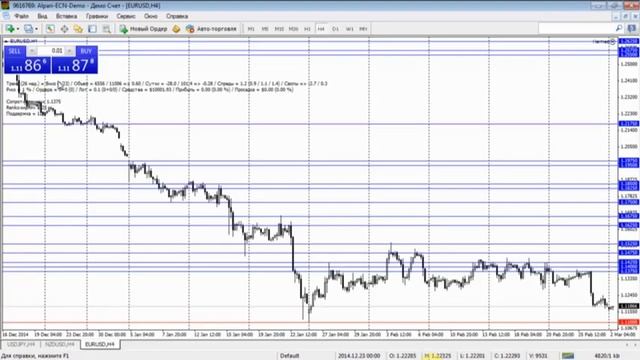Click the SELL button in one-click panel
The width and height of the screenshot is (640, 360).
[15, 51]
